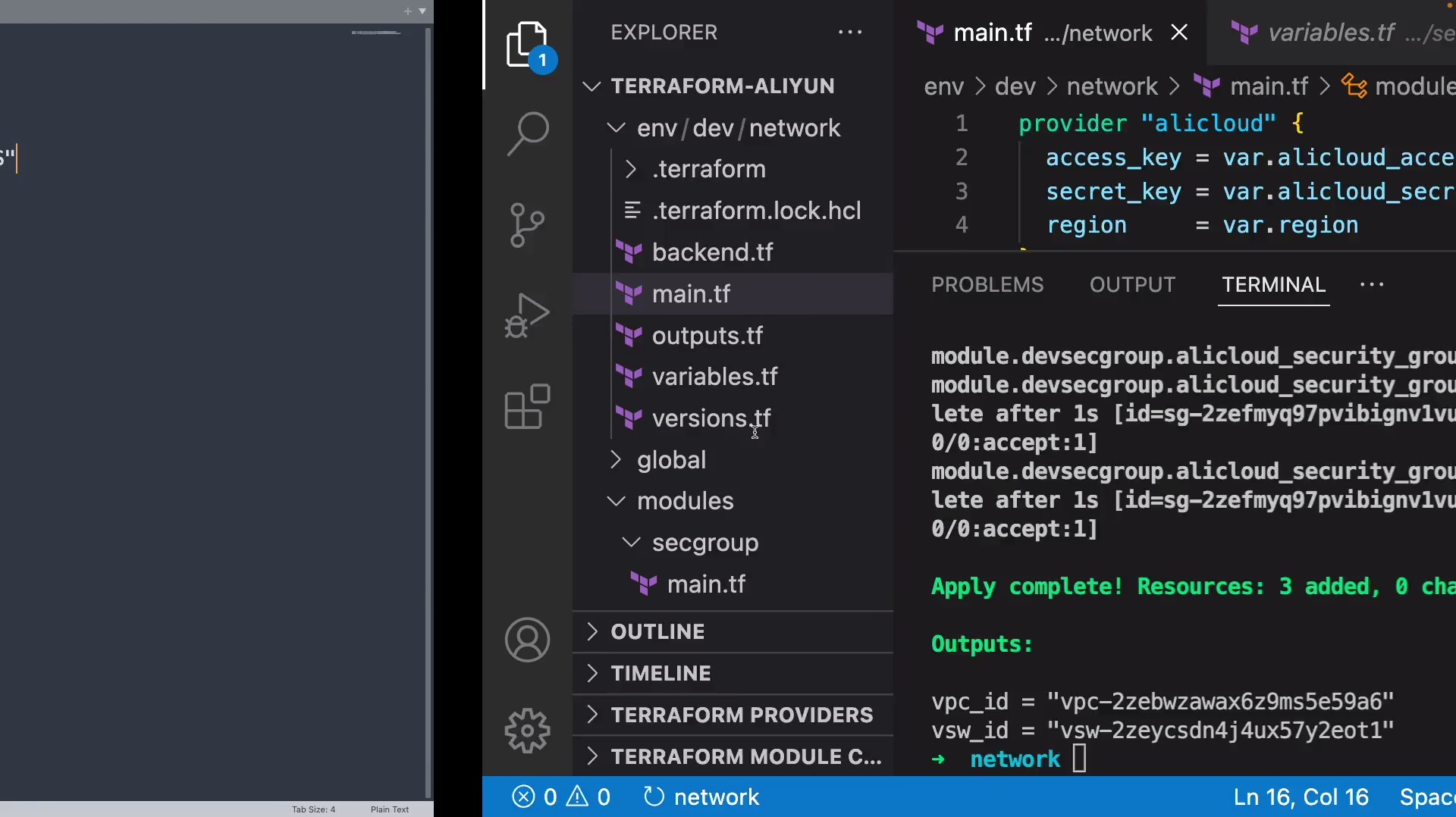The image size is (1456, 817).
Task: Open the Search view in activity bar
Action: [527, 134]
